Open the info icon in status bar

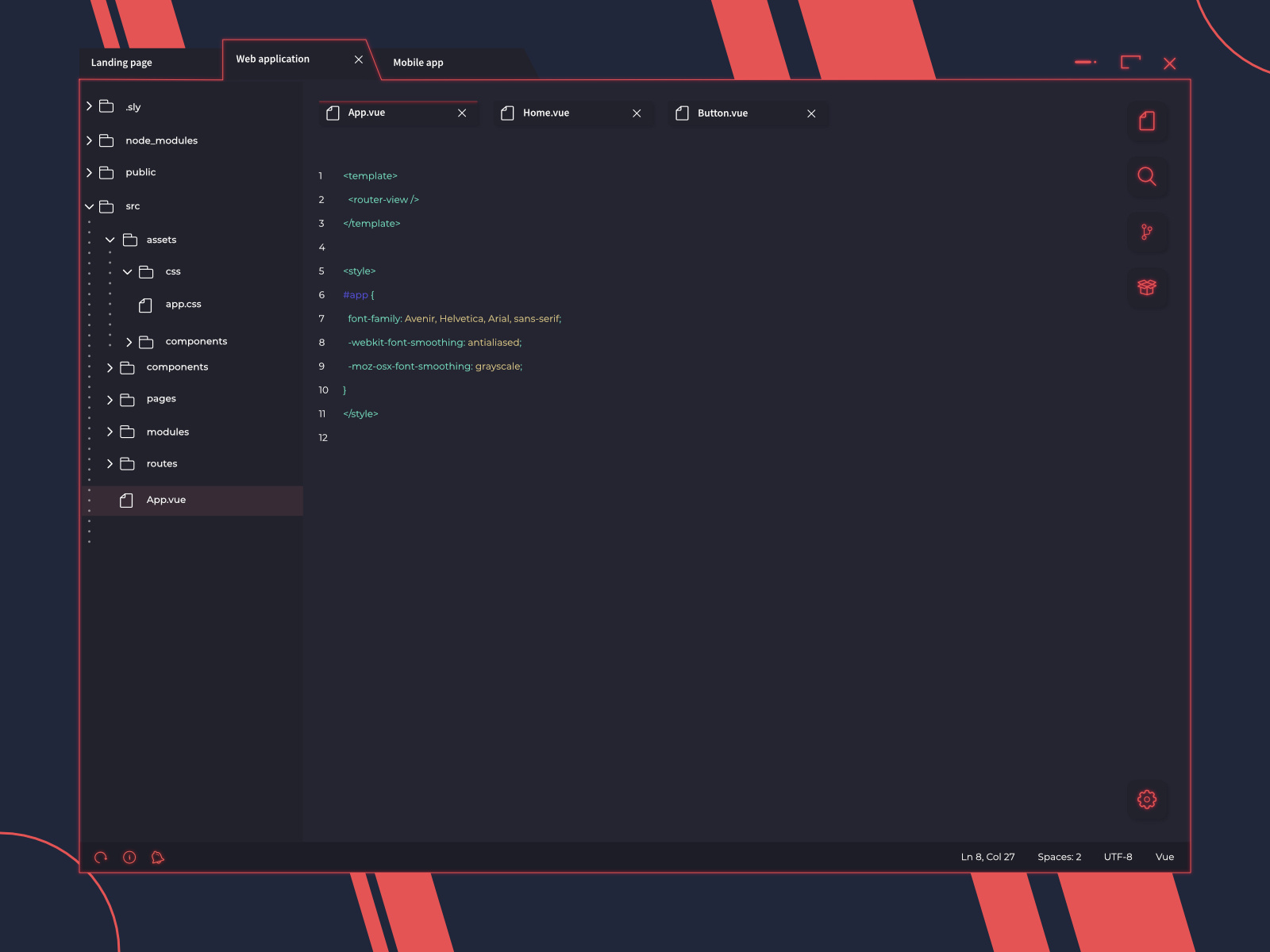[129, 857]
